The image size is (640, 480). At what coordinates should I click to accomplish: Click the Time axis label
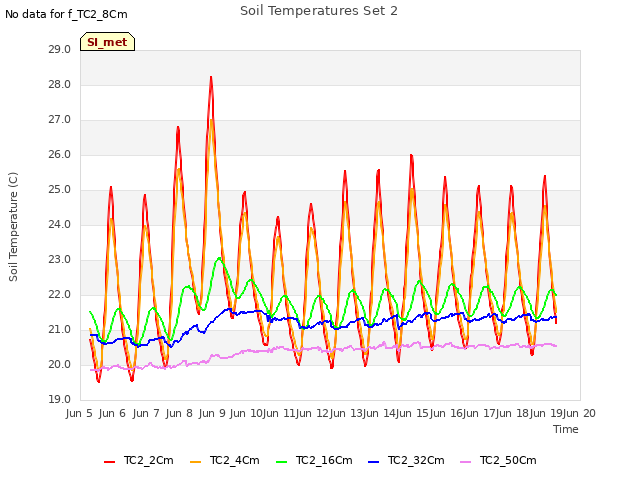click(x=566, y=429)
